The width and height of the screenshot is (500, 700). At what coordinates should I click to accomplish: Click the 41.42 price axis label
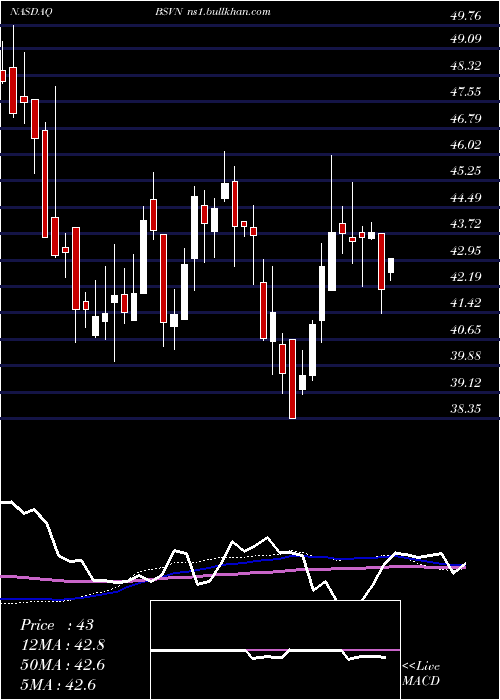[x=466, y=303]
